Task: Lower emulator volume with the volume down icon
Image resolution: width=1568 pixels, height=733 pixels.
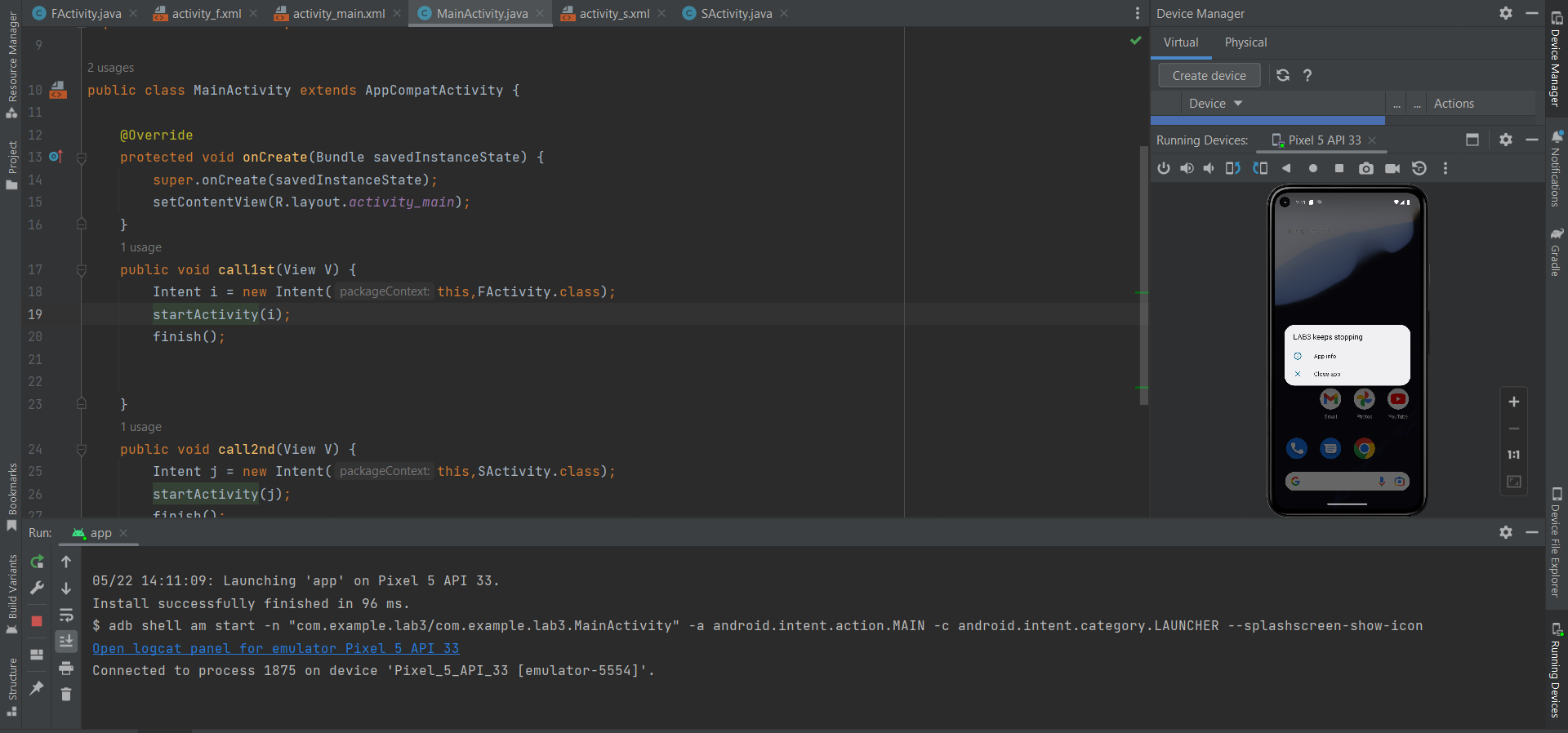Action: 1209,168
